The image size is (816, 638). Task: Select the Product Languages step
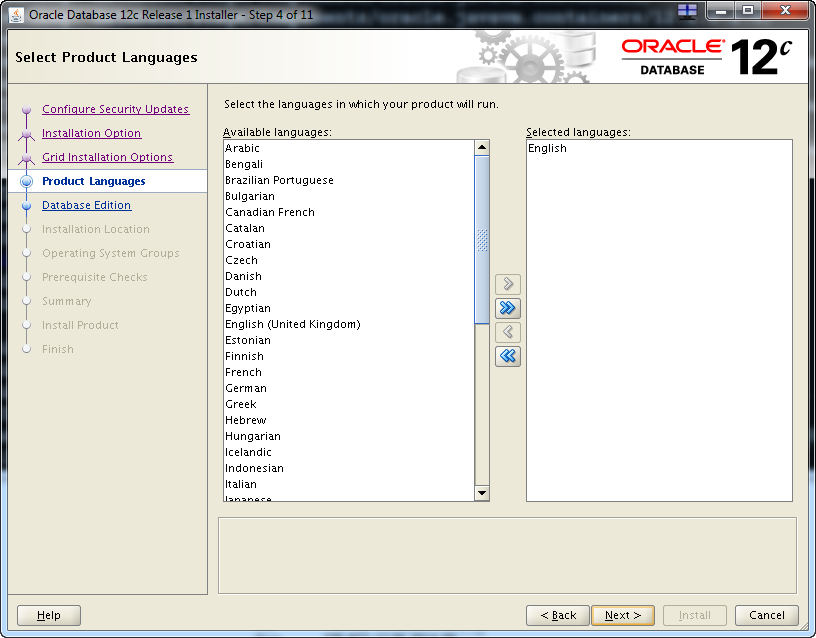click(94, 181)
